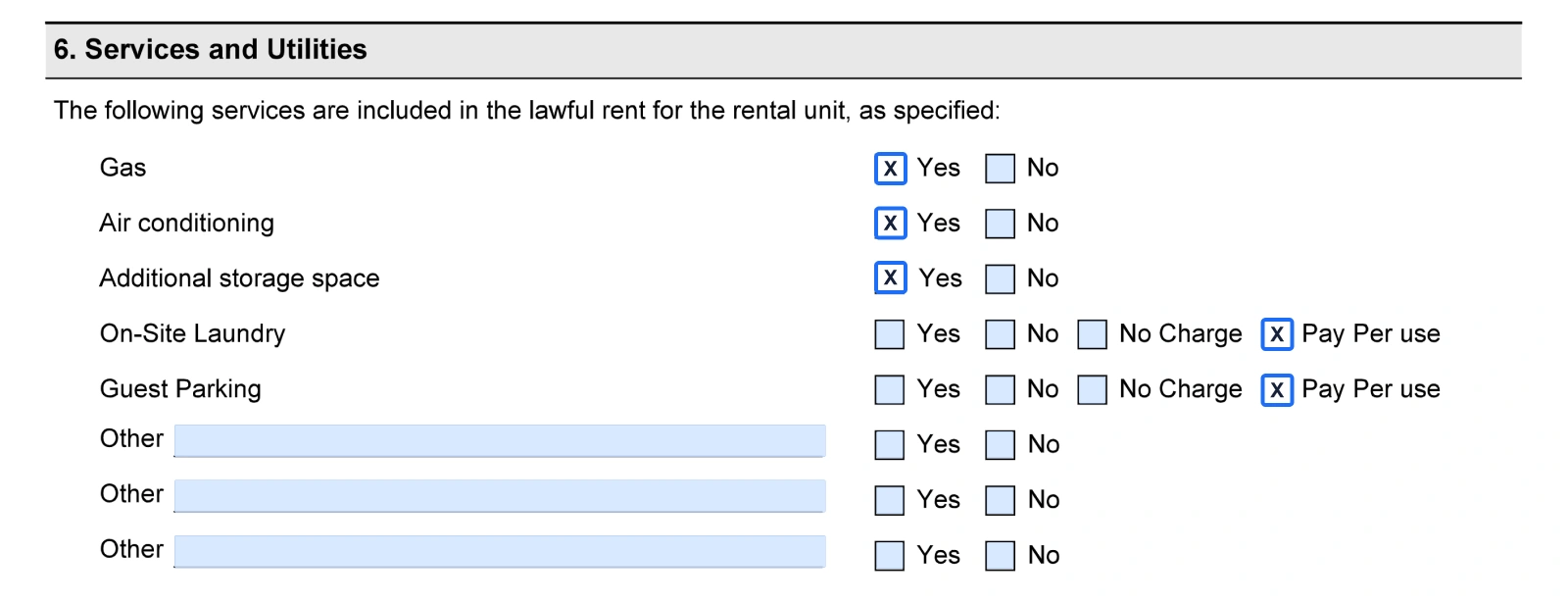Uncheck the Additional storage space Yes checkbox
The image size is (1568, 603).
click(890, 278)
